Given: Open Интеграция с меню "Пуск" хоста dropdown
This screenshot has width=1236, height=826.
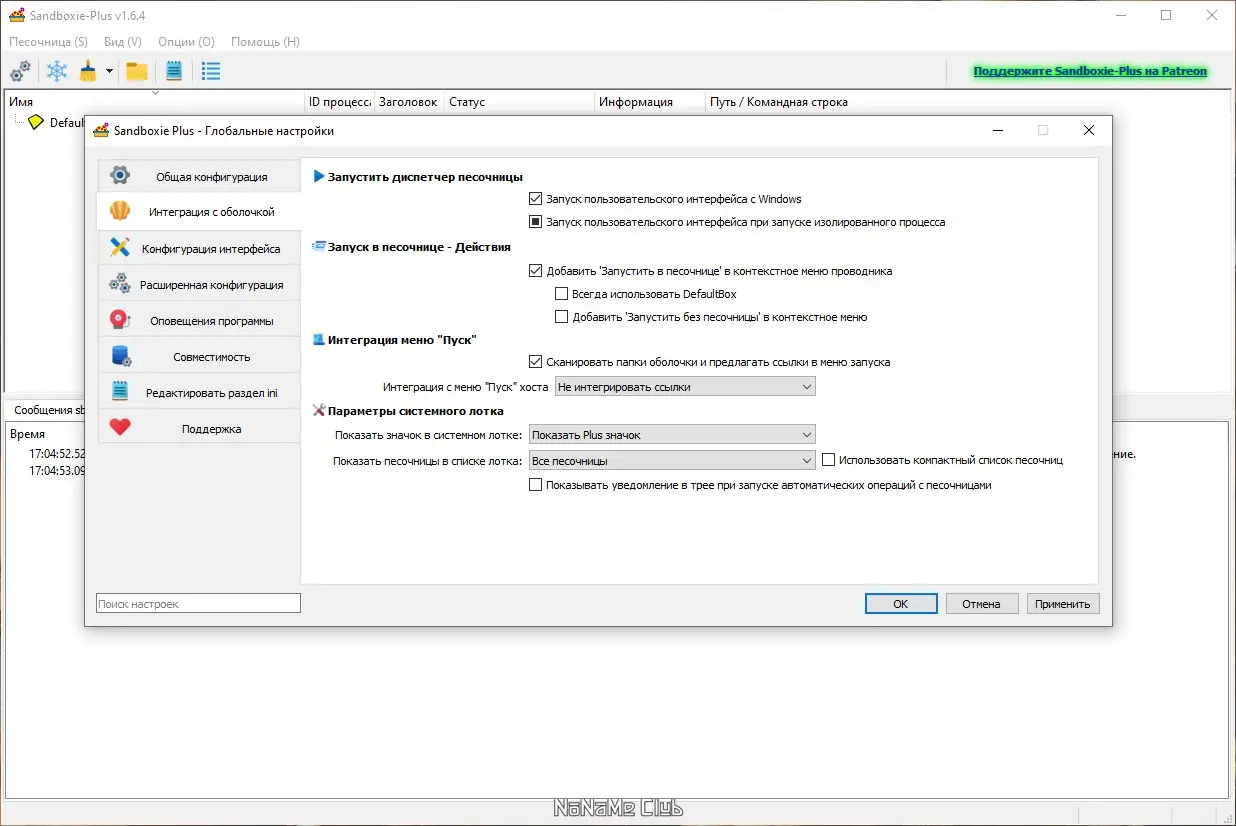Looking at the screenshot, I should click(685, 386).
